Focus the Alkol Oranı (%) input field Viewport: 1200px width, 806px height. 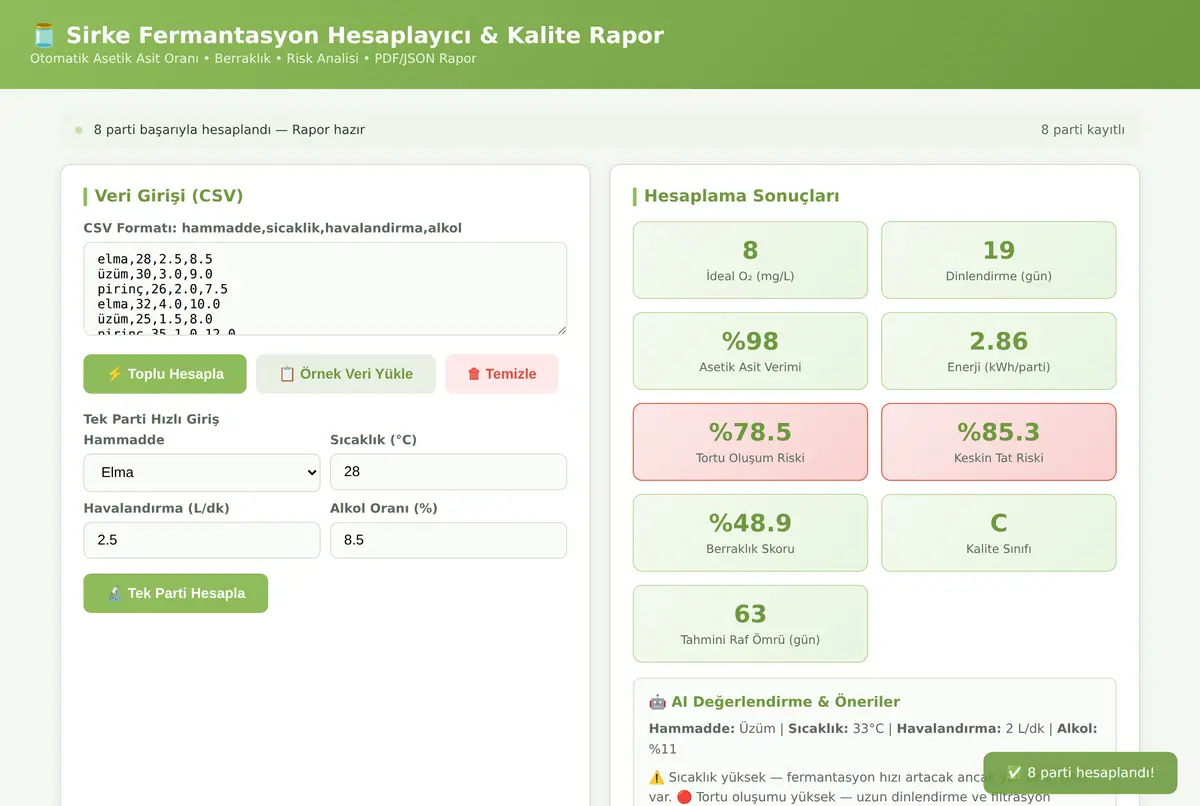pos(448,540)
